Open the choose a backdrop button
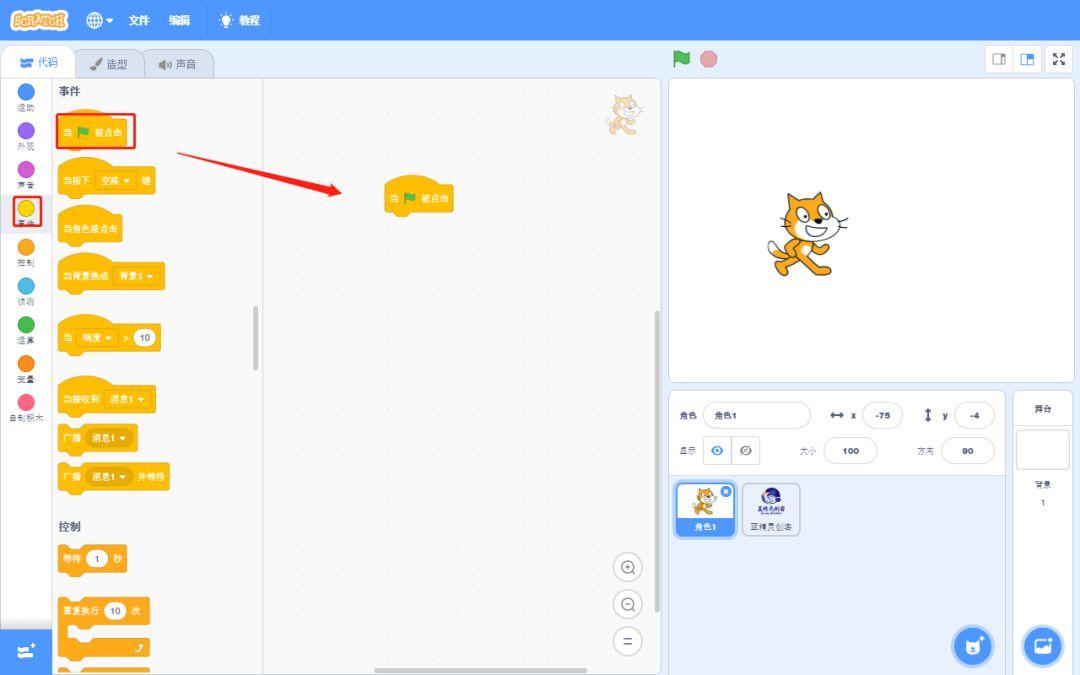This screenshot has width=1080, height=675. pyautogui.click(x=1042, y=646)
